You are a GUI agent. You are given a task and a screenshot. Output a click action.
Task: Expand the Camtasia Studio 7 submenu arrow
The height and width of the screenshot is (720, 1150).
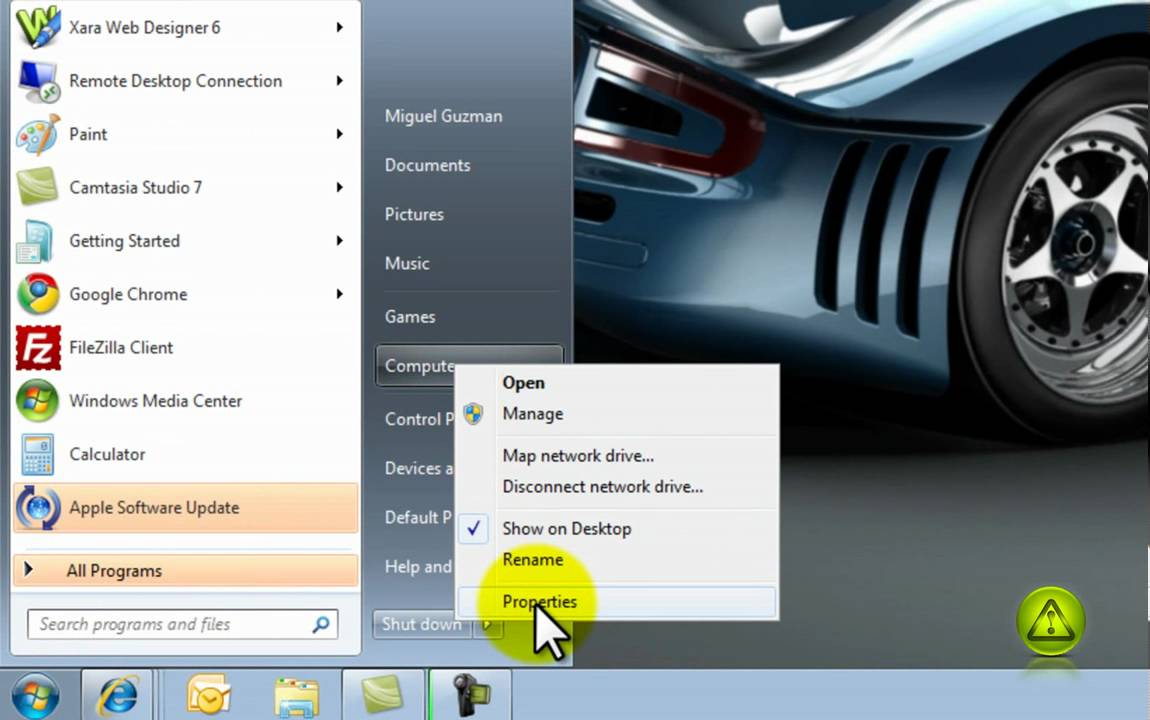click(340, 188)
